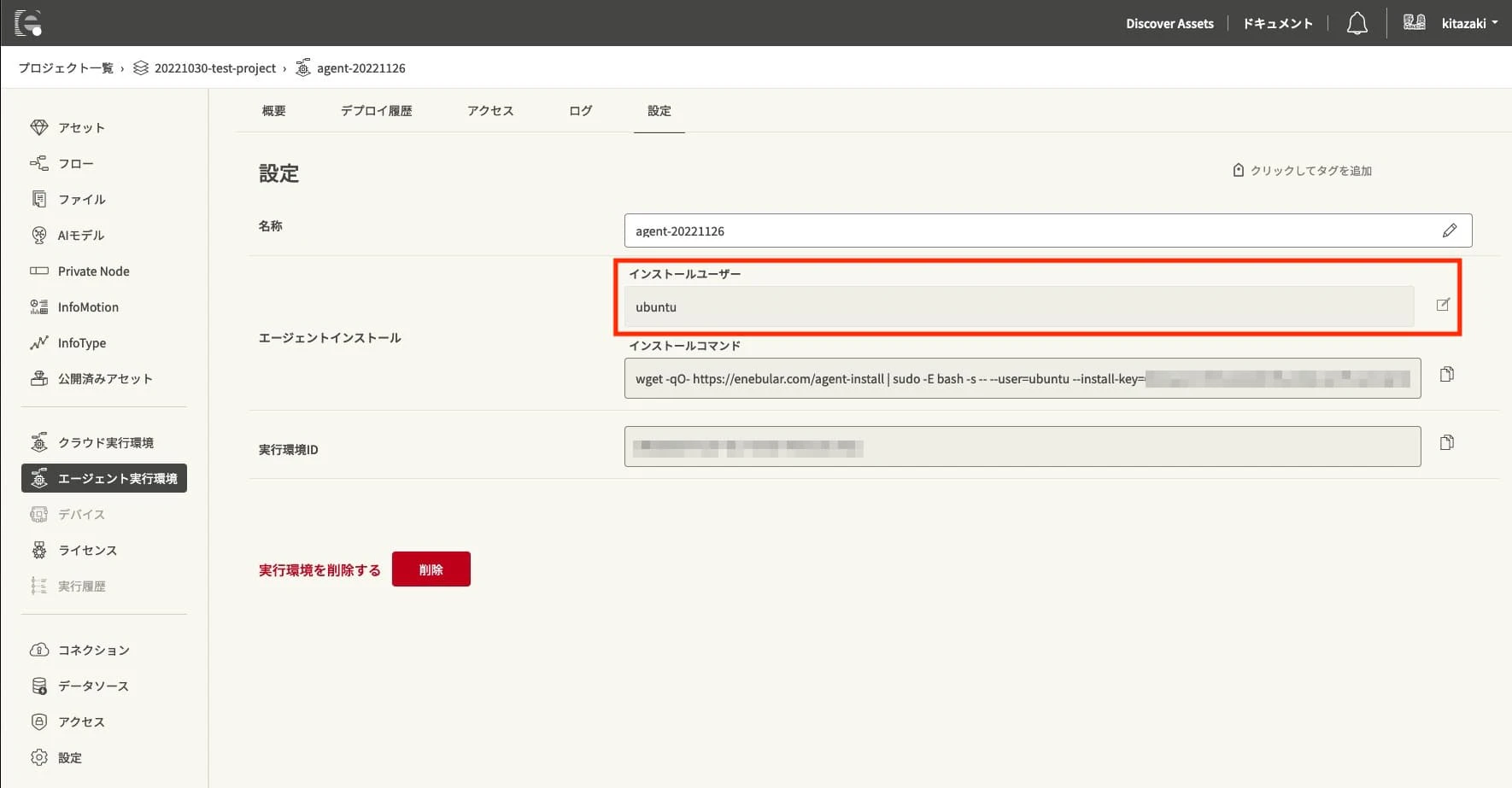This screenshot has width=1512, height=788.
Task: Edit the install user ubuntu
Action: (1443, 305)
